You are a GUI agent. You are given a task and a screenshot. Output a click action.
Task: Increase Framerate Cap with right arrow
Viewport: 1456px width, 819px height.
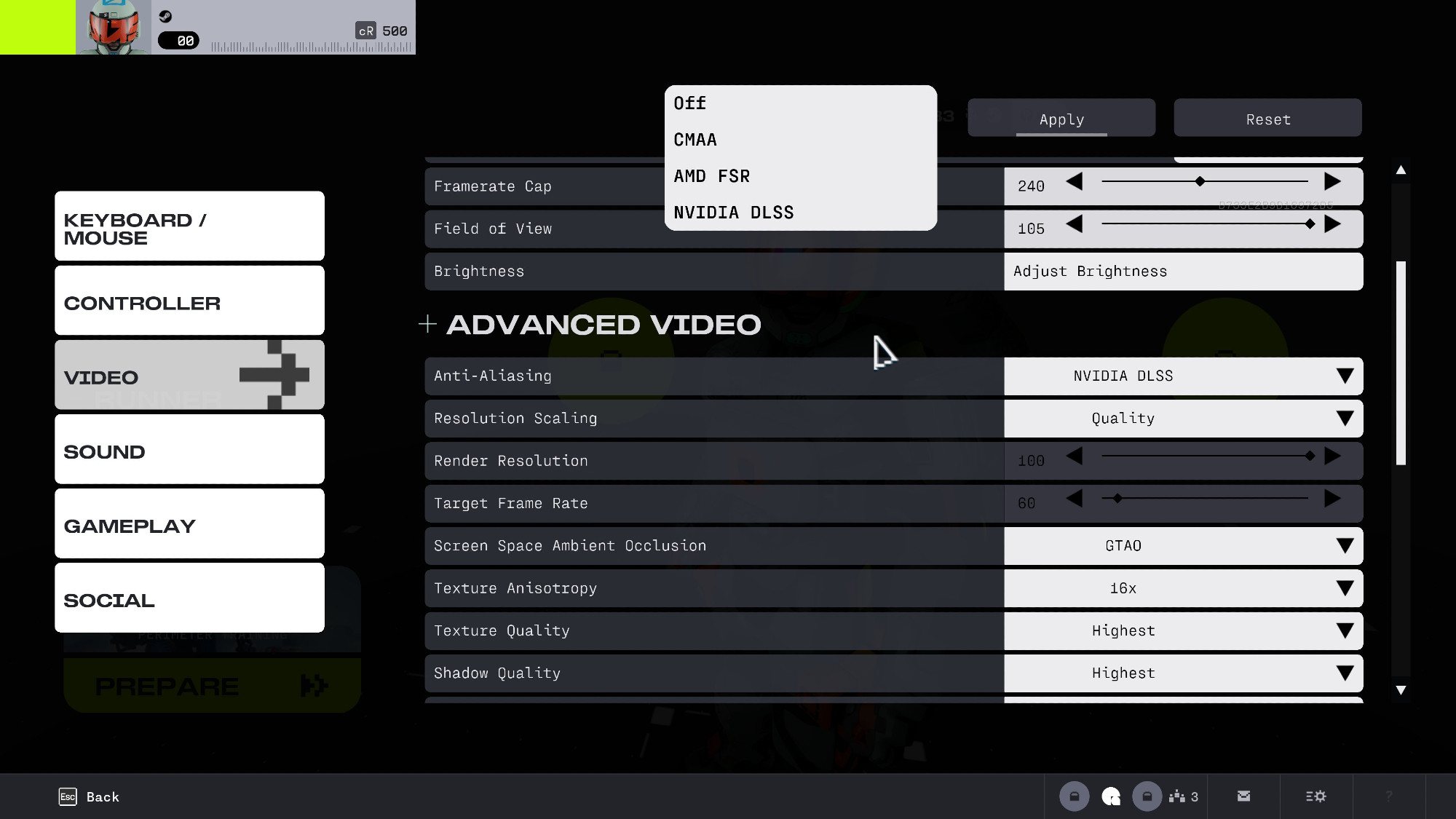pos(1332,182)
